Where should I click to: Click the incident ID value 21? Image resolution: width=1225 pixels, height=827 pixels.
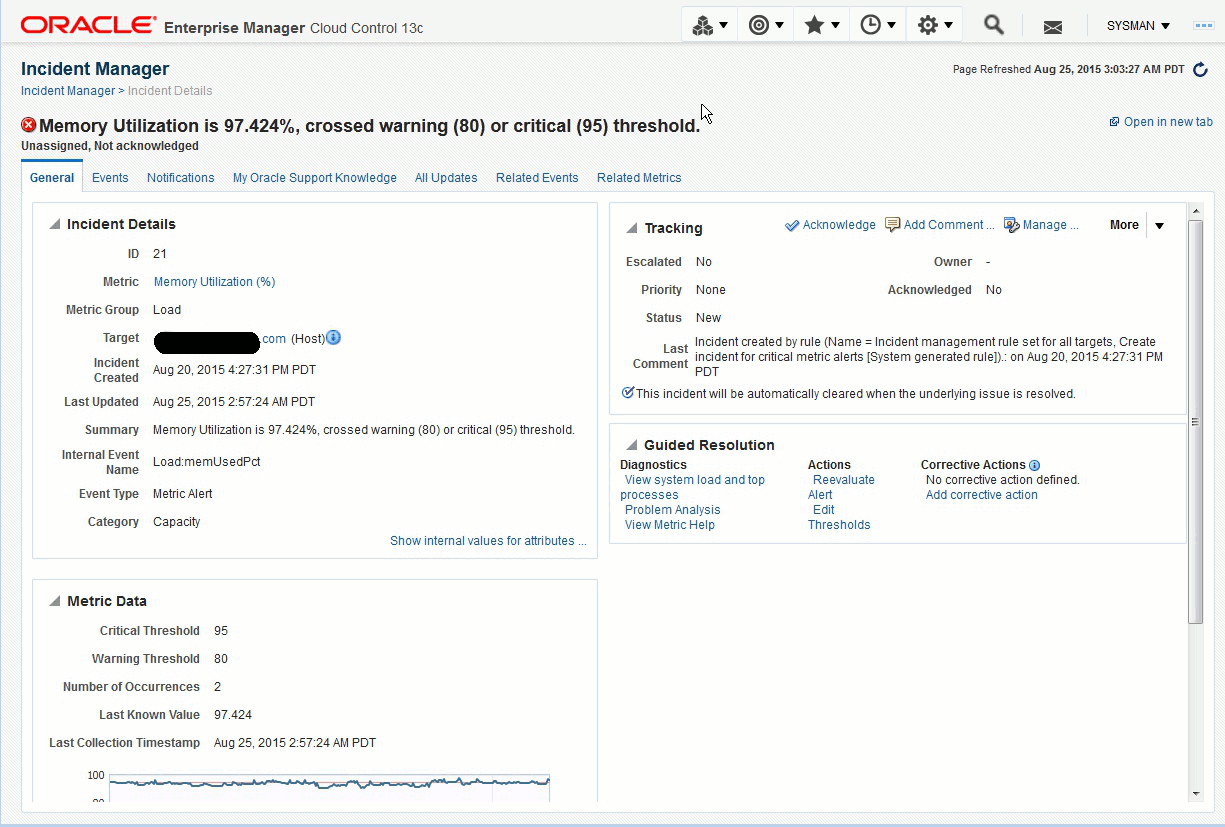[x=160, y=254]
